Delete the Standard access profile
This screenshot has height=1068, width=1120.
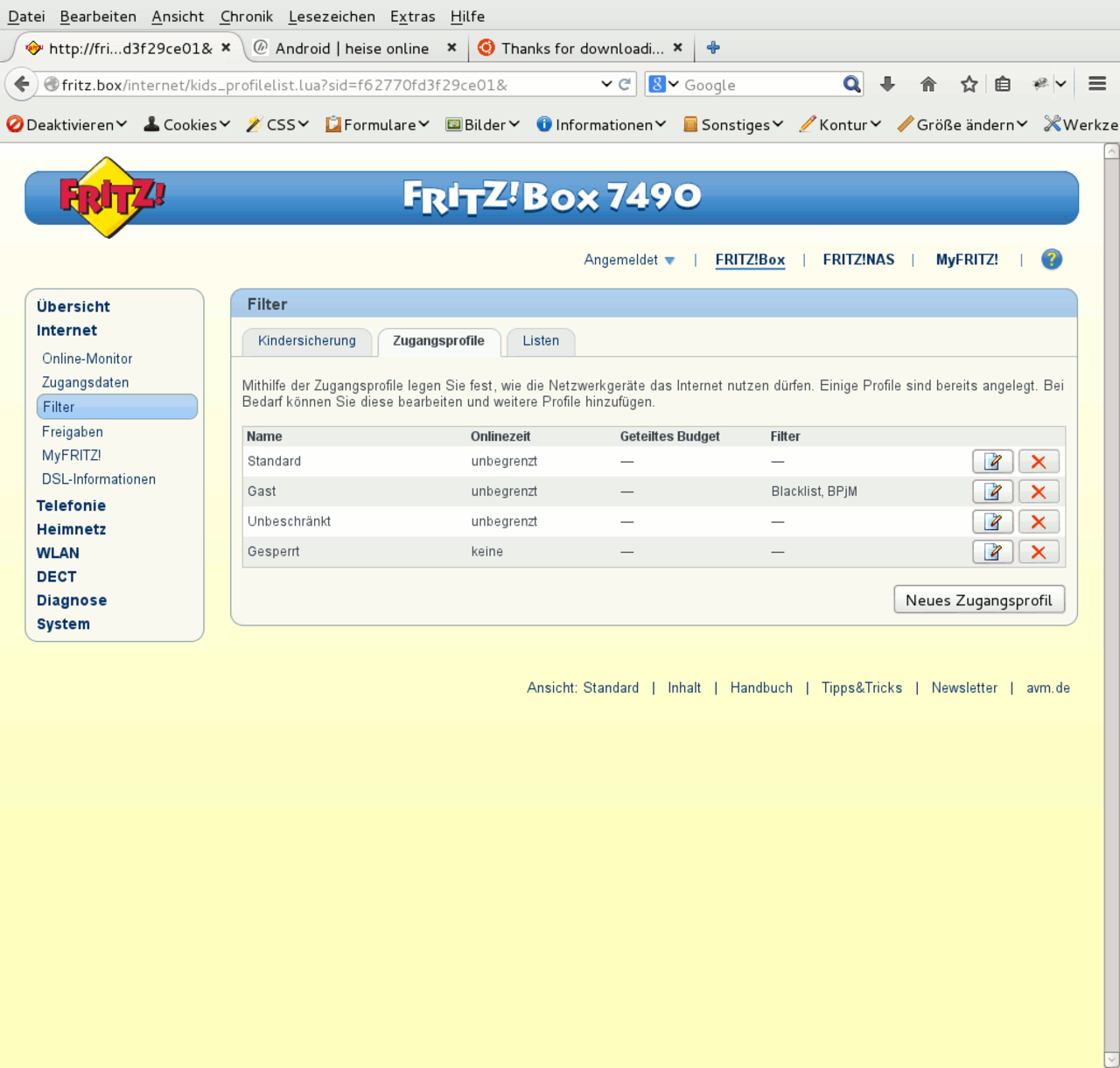coord(1039,462)
